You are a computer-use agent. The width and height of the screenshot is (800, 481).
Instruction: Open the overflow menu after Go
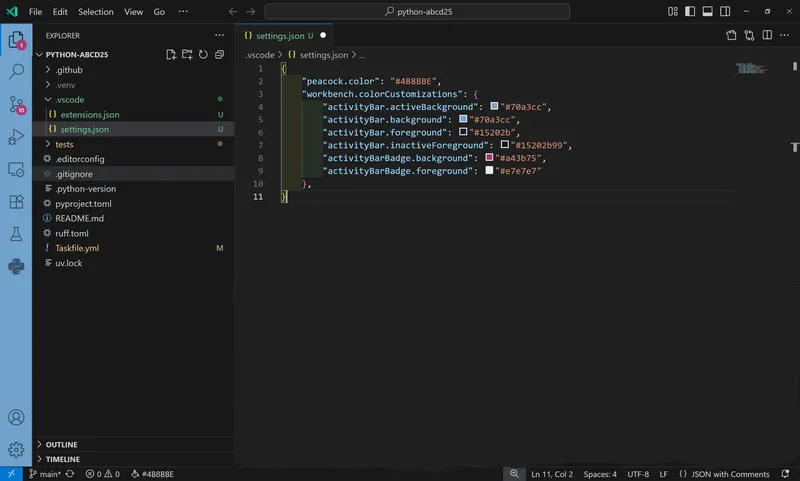point(183,11)
